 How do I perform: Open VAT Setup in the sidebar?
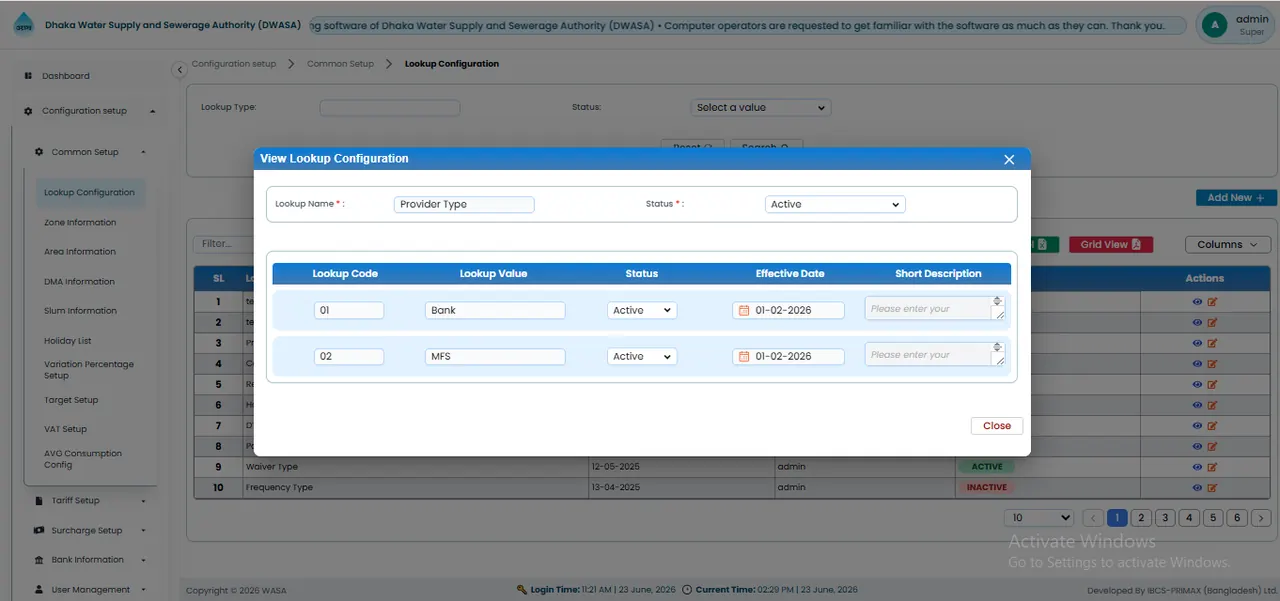pyautogui.click(x=65, y=429)
